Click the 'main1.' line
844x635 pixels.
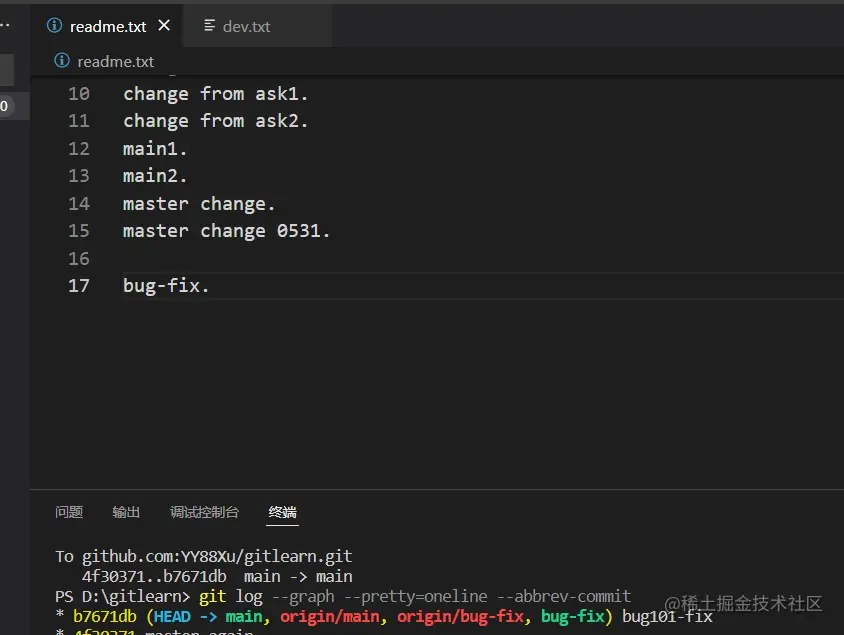(x=155, y=149)
